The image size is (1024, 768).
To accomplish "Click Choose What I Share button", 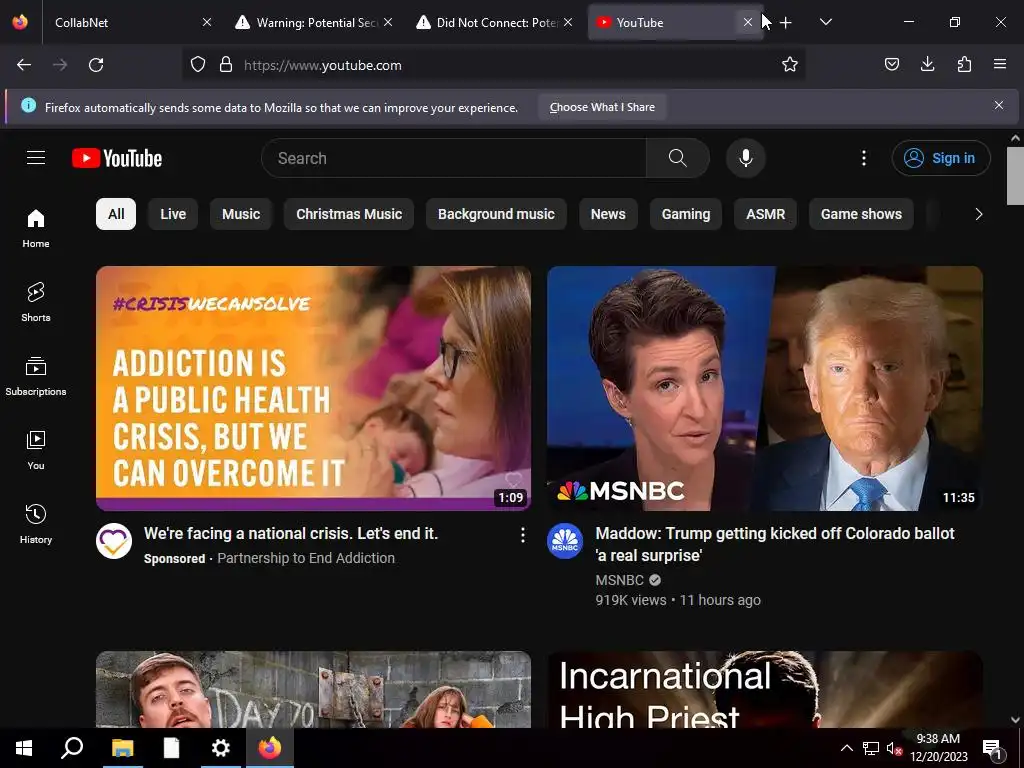I will (x=602, y=107).
